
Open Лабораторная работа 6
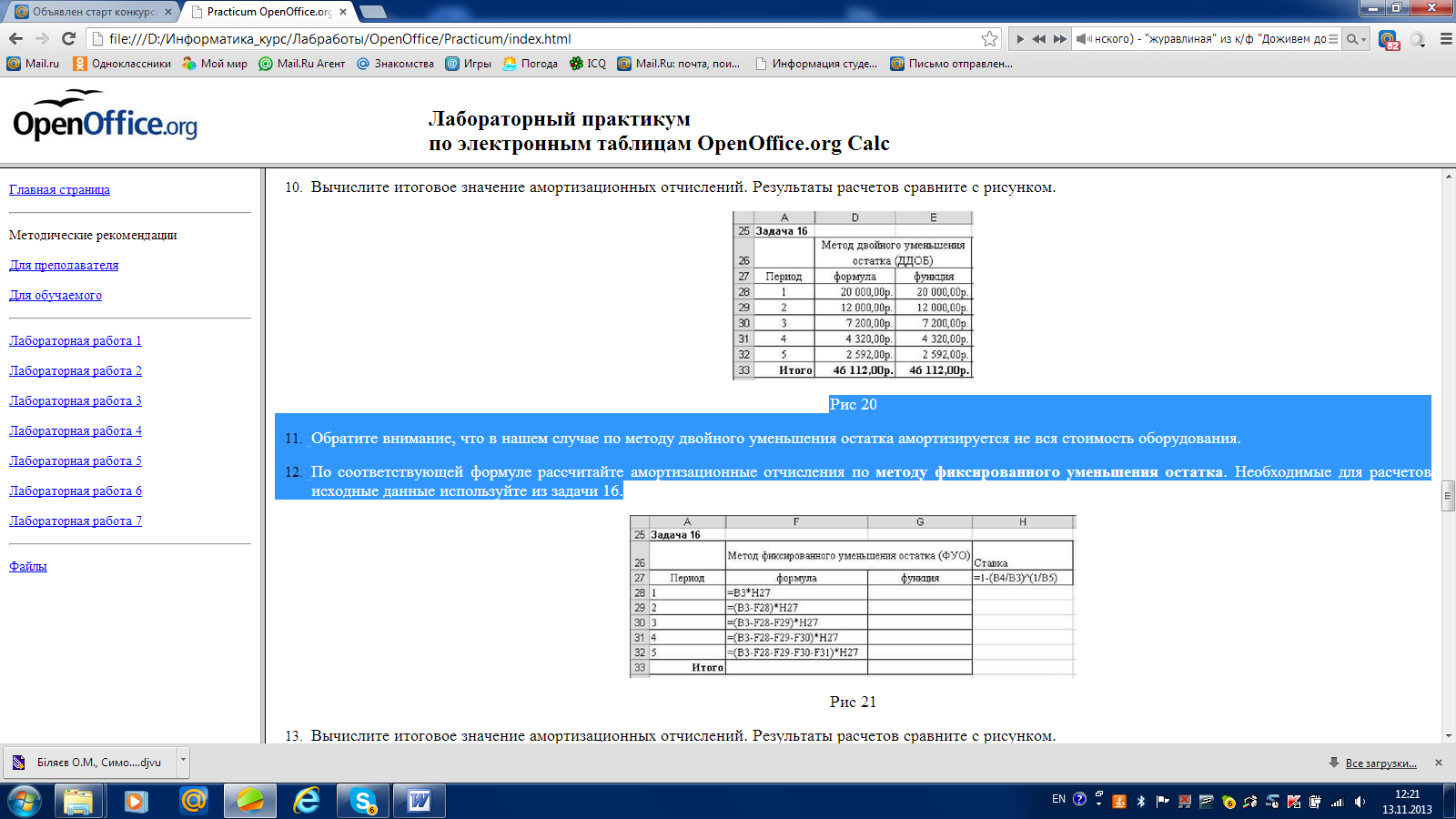76,490
